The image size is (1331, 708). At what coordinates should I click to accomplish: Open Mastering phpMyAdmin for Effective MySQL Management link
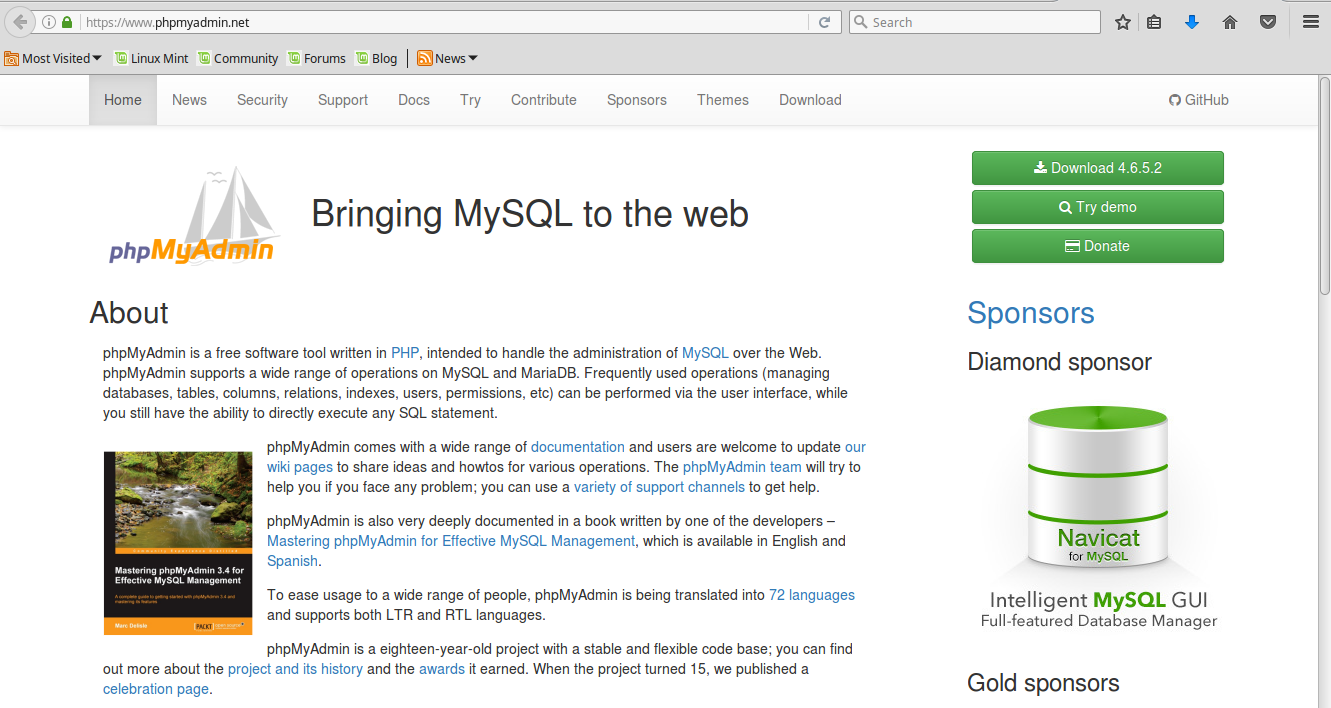click(451, 541)
